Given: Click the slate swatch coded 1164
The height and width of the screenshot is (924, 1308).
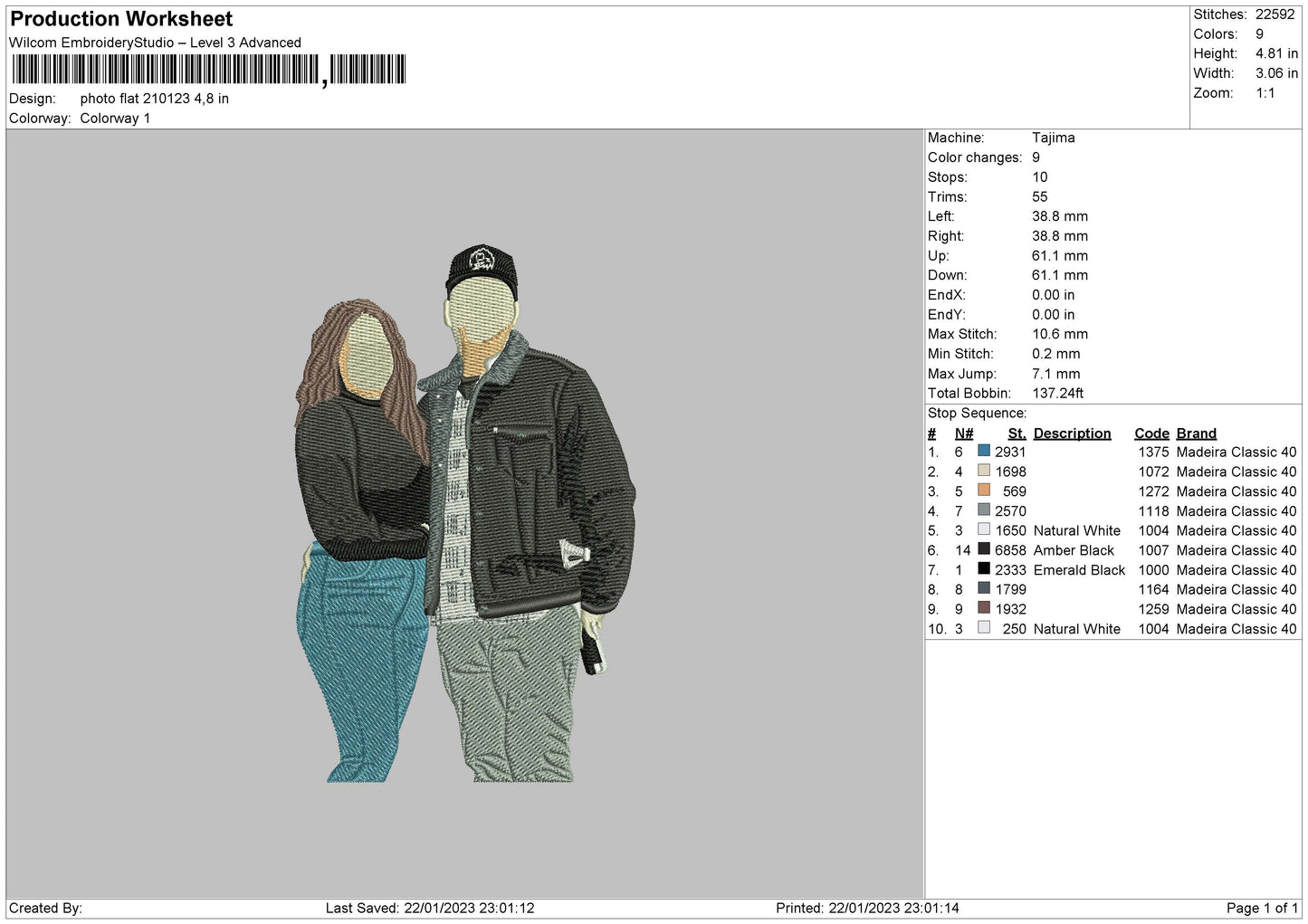Looking at the screenshot, I should point(984,589).
